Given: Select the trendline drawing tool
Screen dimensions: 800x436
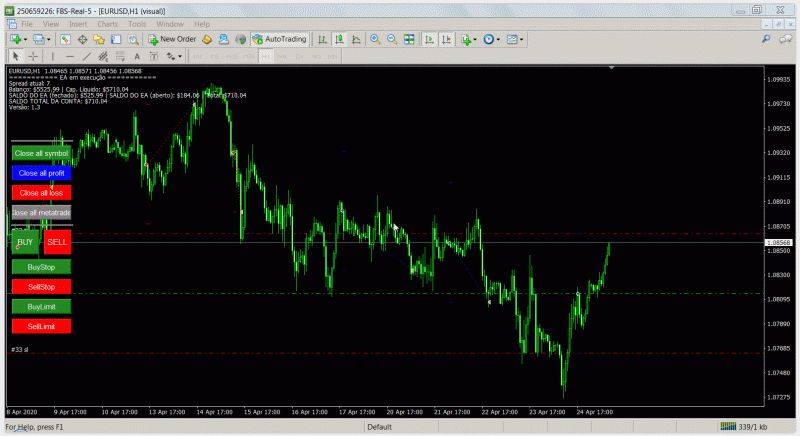Looking at the screenshot, I should 88,56.
